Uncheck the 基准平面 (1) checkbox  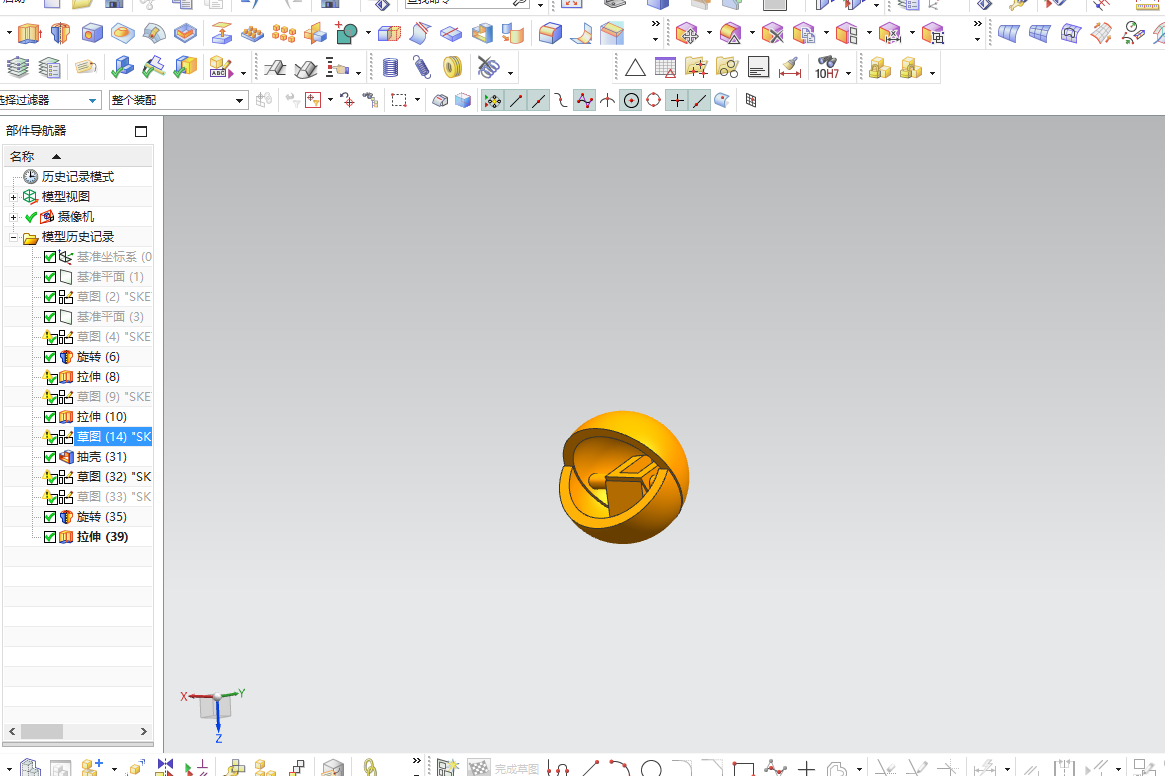[x=50, y=277]
